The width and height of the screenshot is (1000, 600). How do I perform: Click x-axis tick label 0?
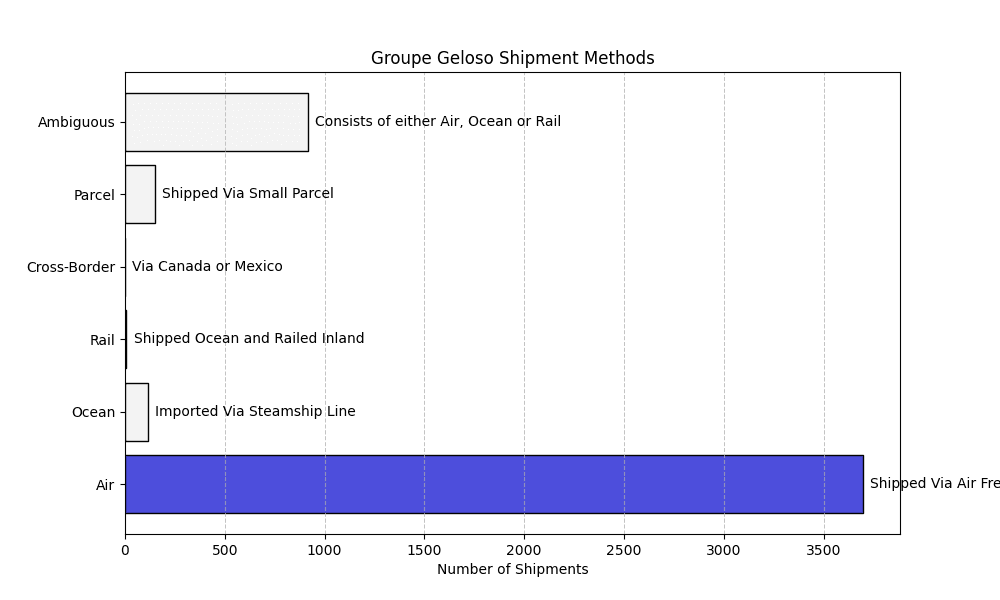point(125,550)
